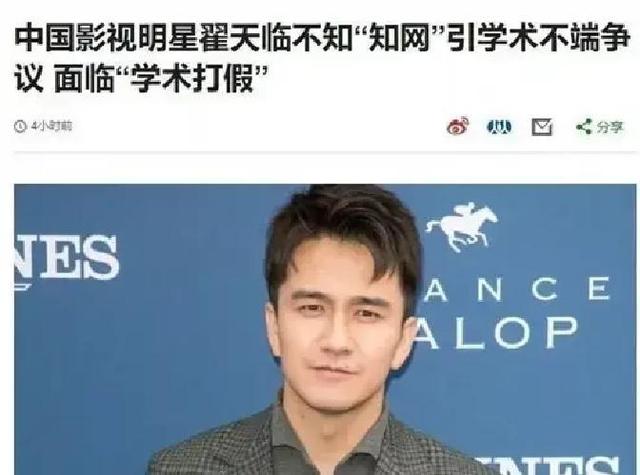The height and width of the screenshot is (475, 640).
Task: Click the Renren share icon
Action: click(500, 127)
